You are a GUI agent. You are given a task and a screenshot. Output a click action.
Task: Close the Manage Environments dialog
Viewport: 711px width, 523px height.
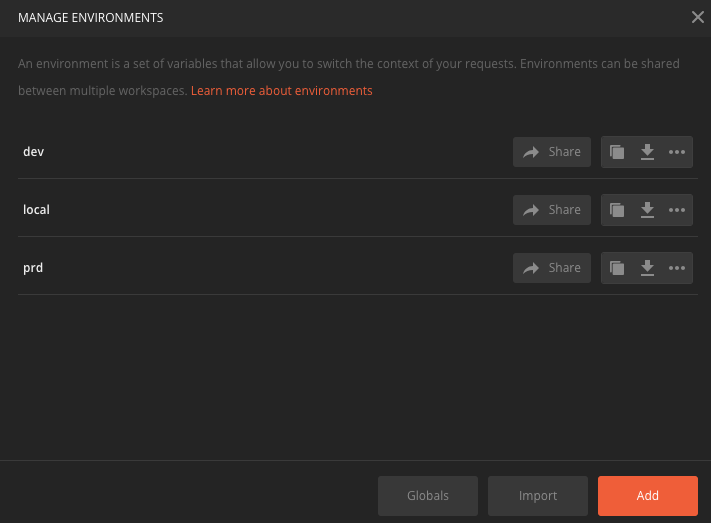[697, 17]
